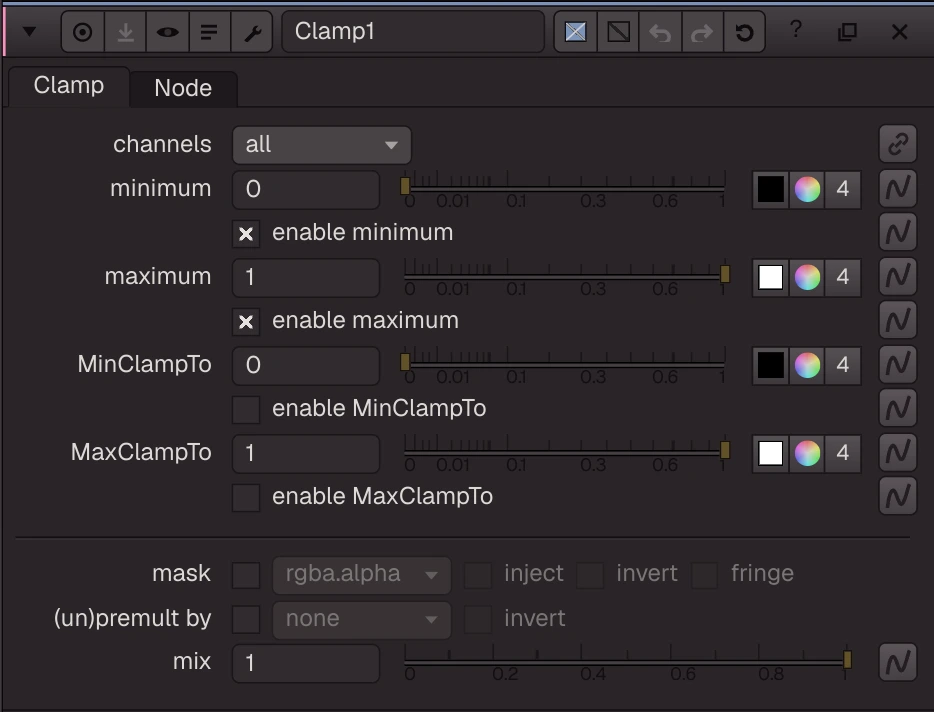Click the minimum value input field

click(x=306, y=189)
